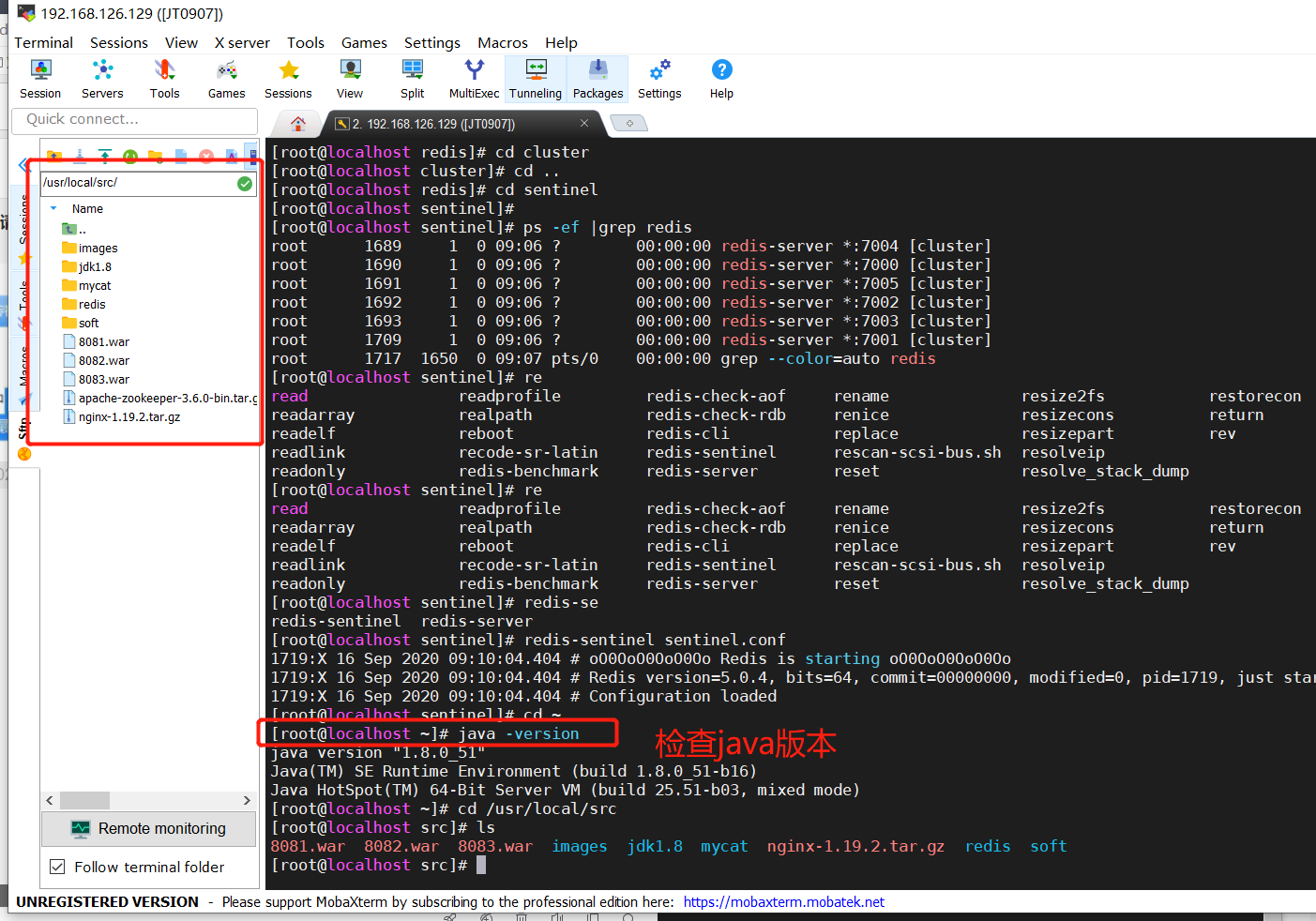This screenshot has width=1316, height=921.
Task: Click the file list scroll left arrow
Action: point(50,800)
